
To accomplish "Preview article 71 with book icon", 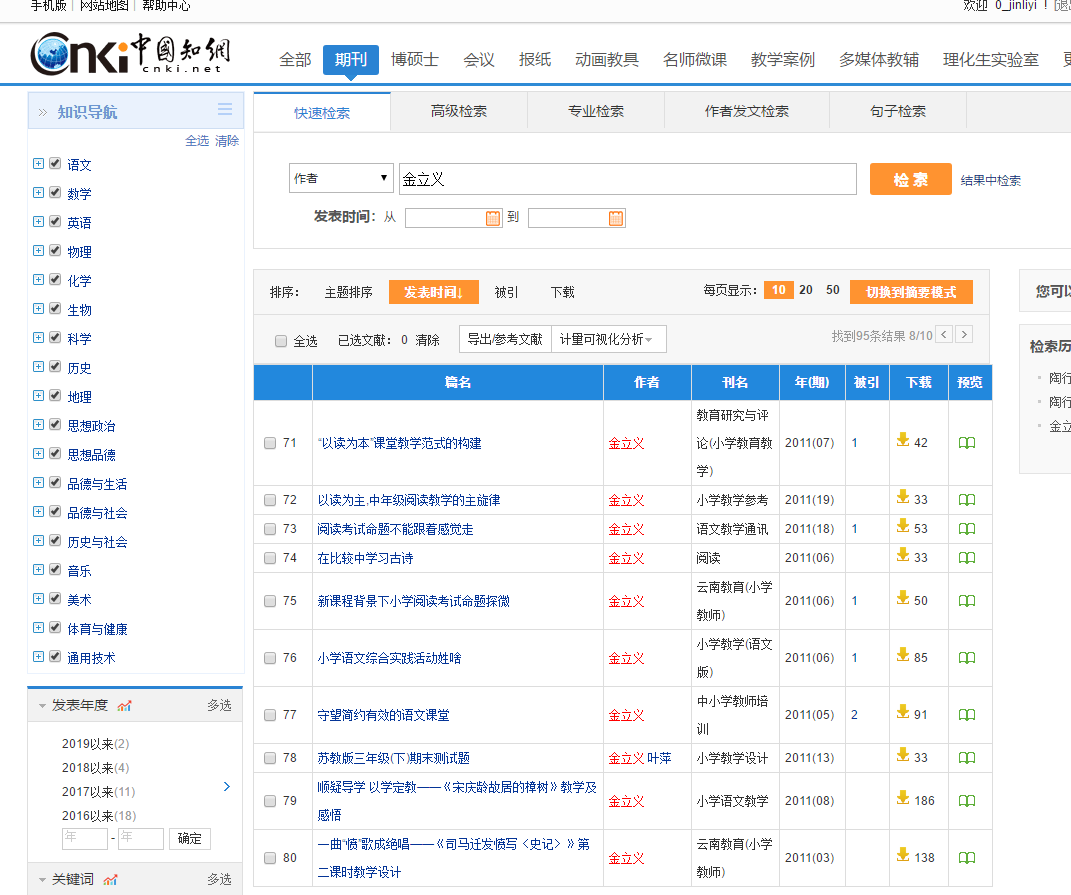I will pos(966,443).
